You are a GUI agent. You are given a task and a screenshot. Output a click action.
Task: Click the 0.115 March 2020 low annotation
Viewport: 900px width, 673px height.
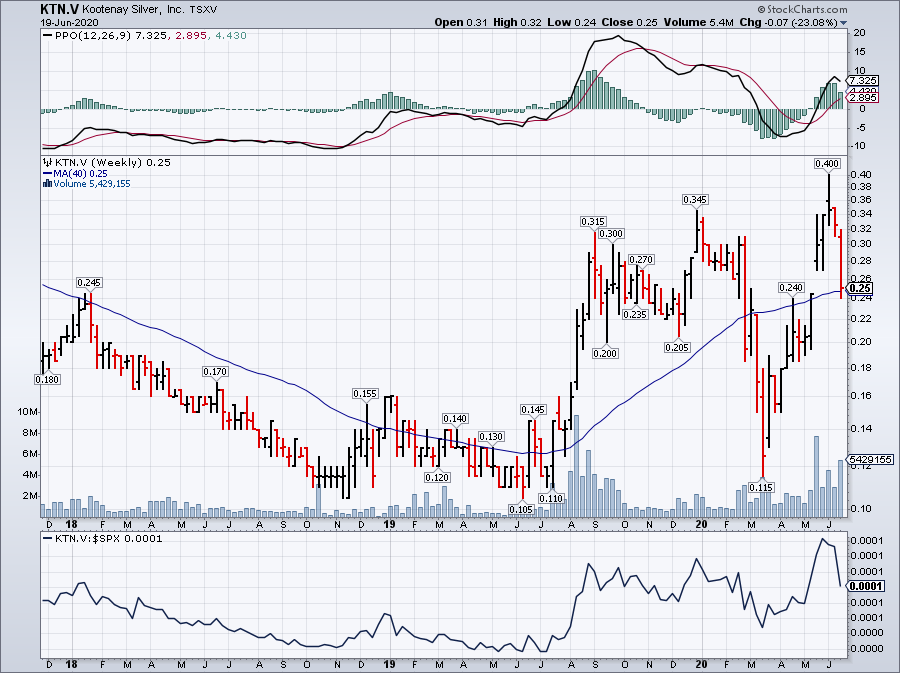point(762,488)
